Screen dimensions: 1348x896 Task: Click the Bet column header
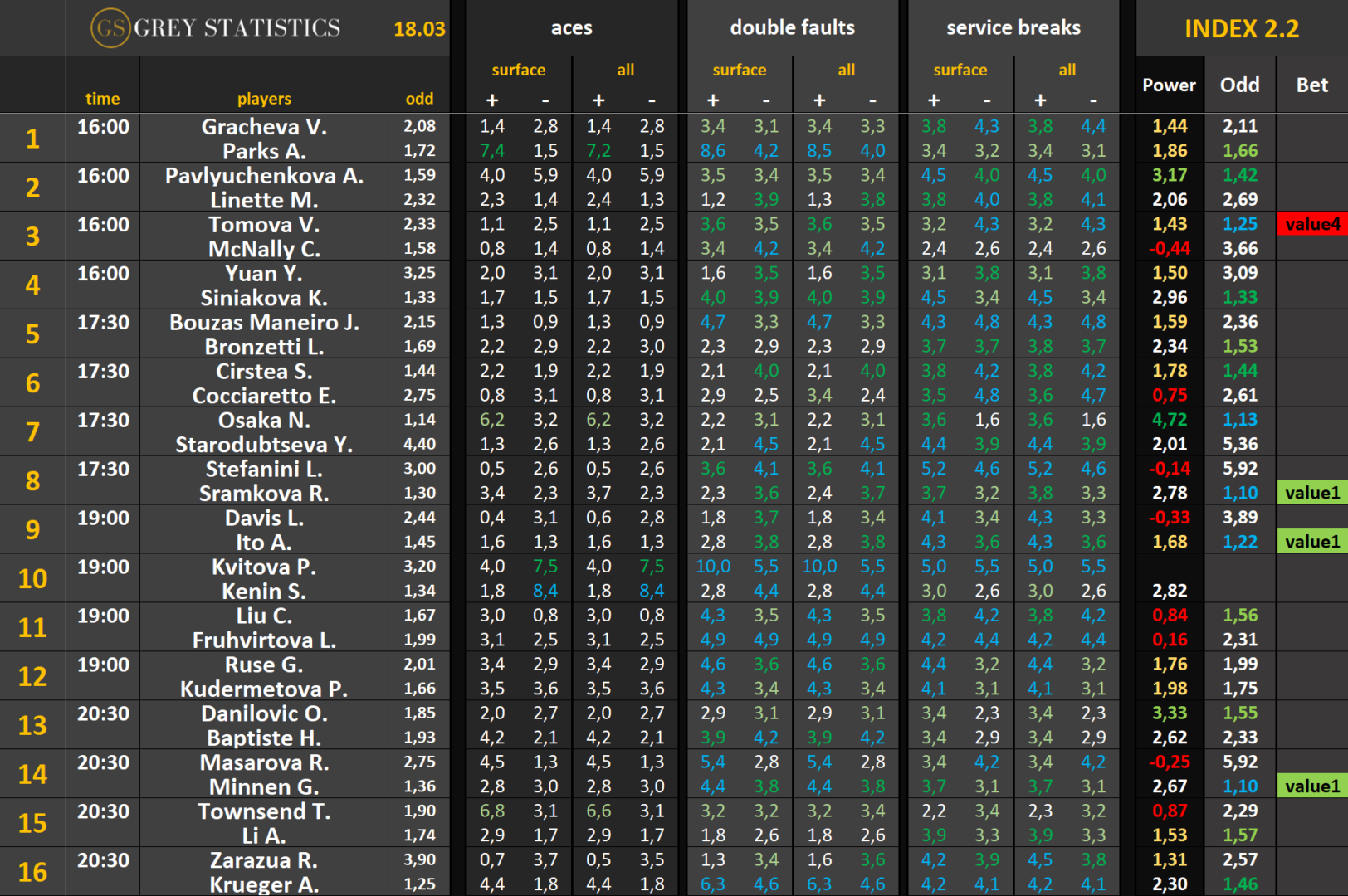point(1312,85)
